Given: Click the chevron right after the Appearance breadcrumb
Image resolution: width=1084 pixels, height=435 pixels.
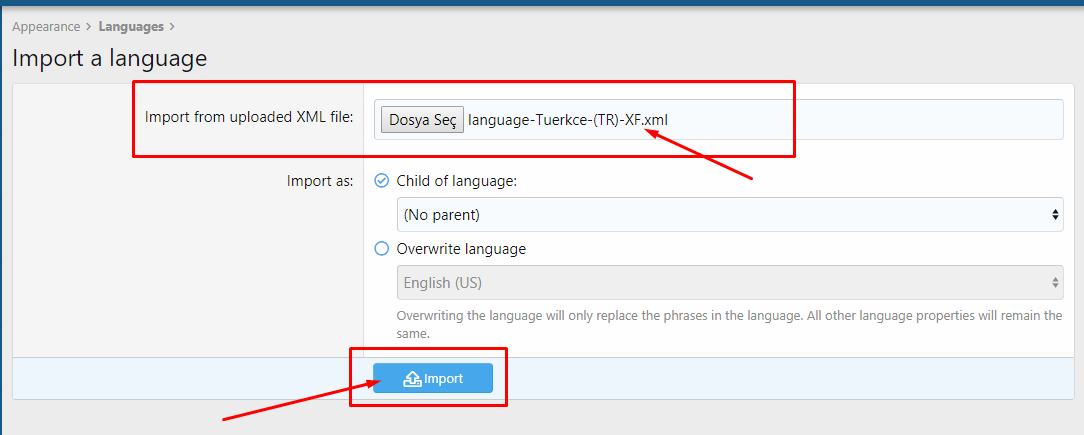Looking at the screenshot, I should pos(89,27).
